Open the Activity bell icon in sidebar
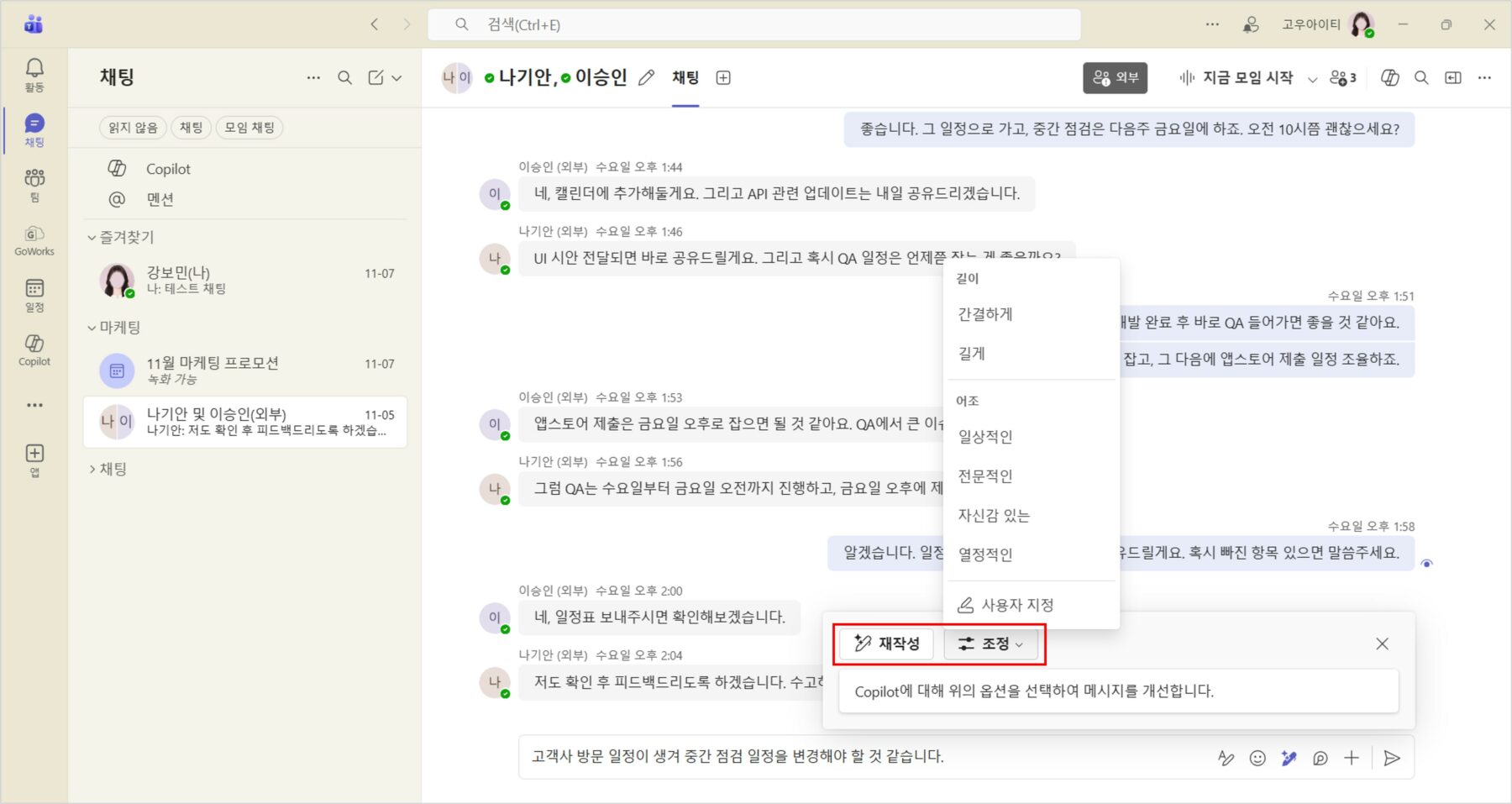1512x804 pixels. pos(34,74)
